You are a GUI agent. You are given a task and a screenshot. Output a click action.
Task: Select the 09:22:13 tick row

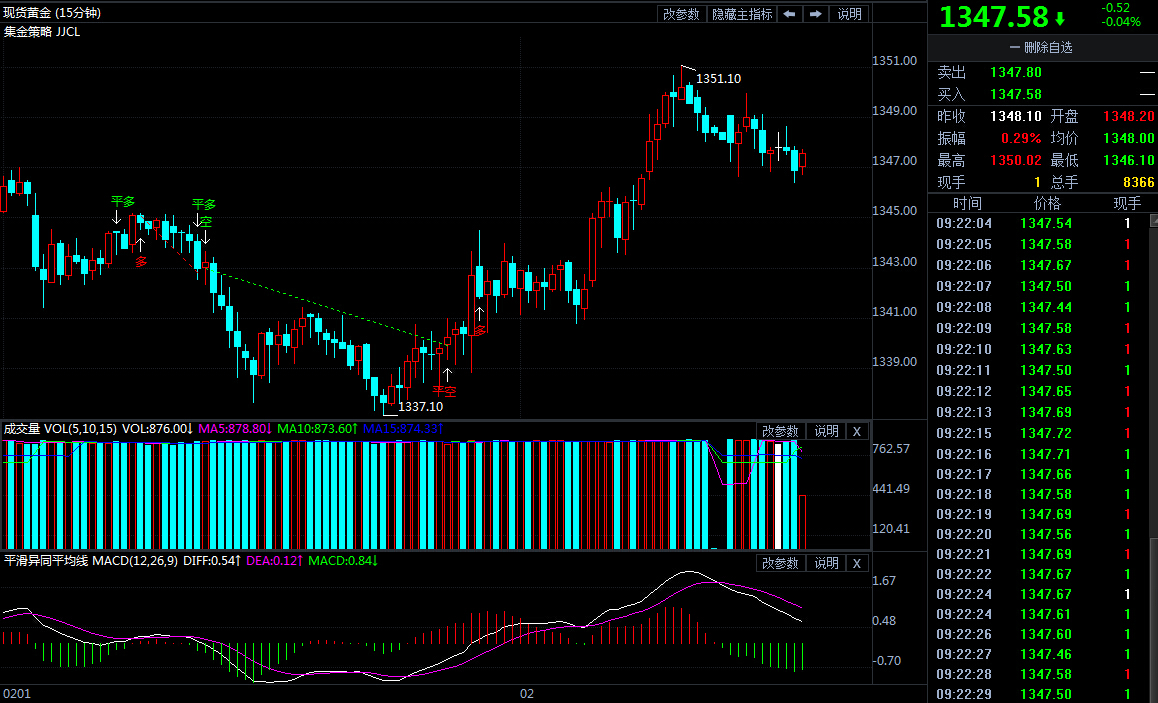click(1038, 411)
